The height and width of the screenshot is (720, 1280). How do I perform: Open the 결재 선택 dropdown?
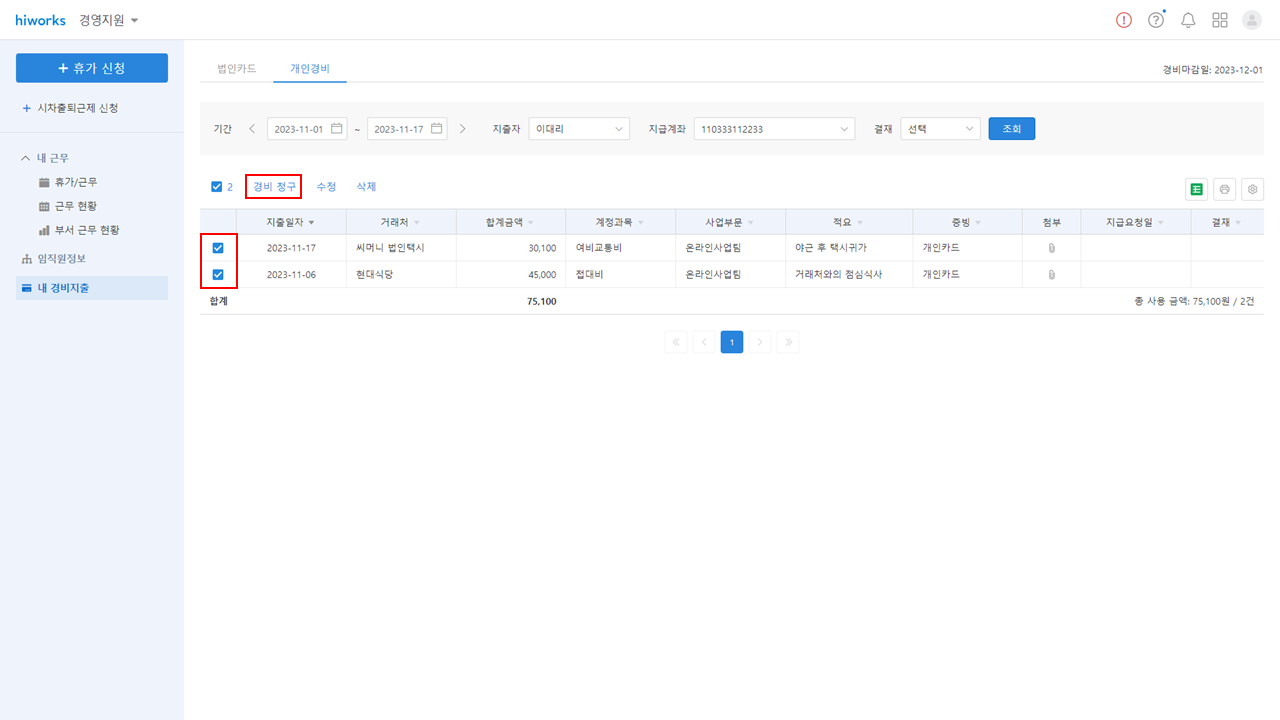tap(940, 129)
